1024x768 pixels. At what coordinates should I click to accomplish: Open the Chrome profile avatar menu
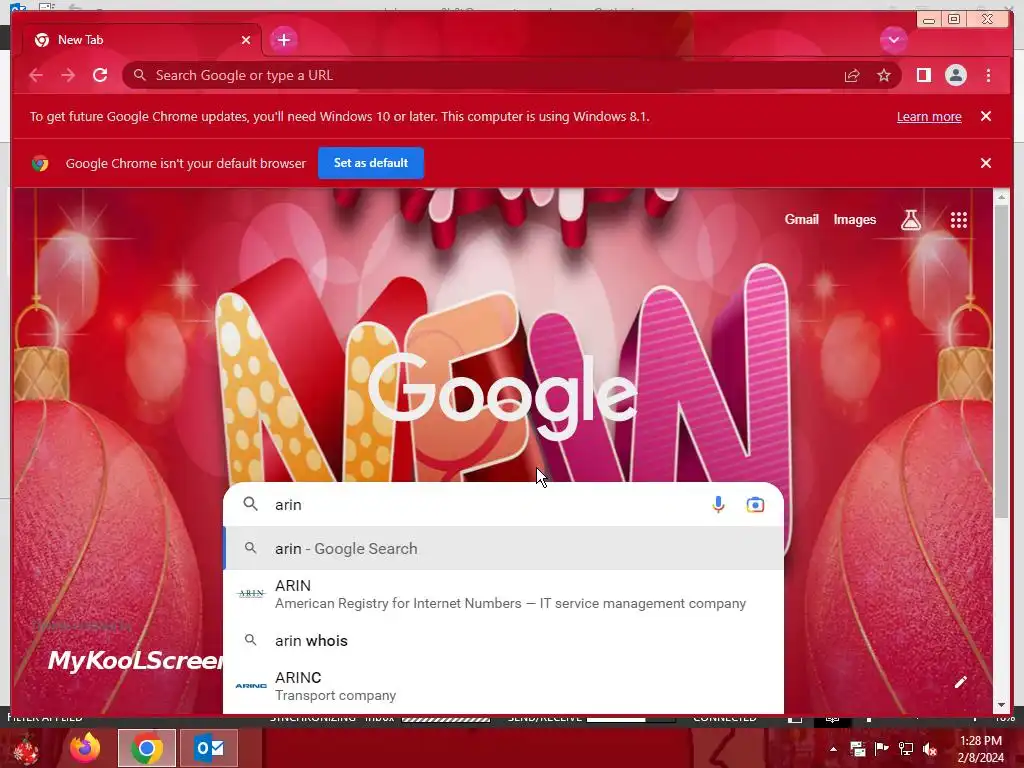click(x=955, y=75)
